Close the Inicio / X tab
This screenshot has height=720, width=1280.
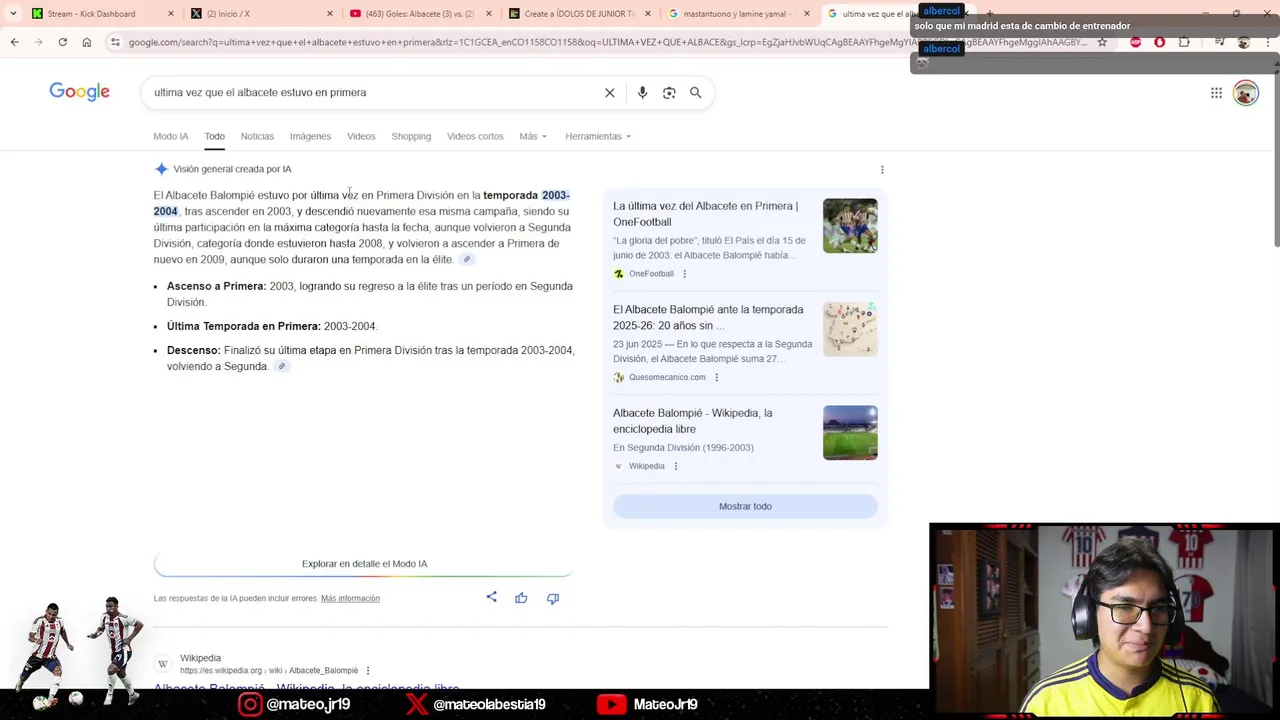(330, 13)
